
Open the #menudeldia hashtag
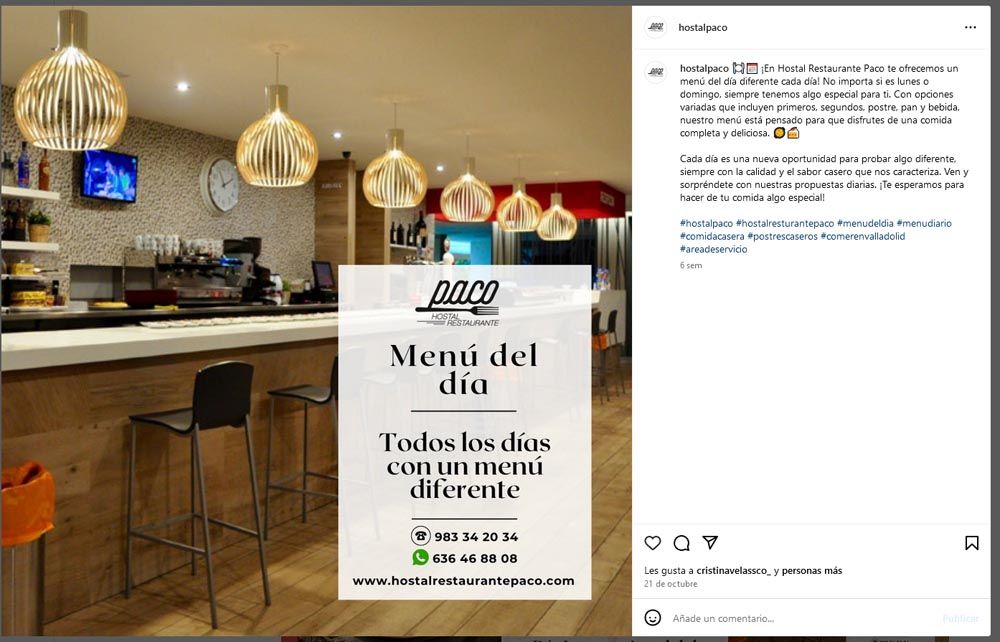coord(865,223)
